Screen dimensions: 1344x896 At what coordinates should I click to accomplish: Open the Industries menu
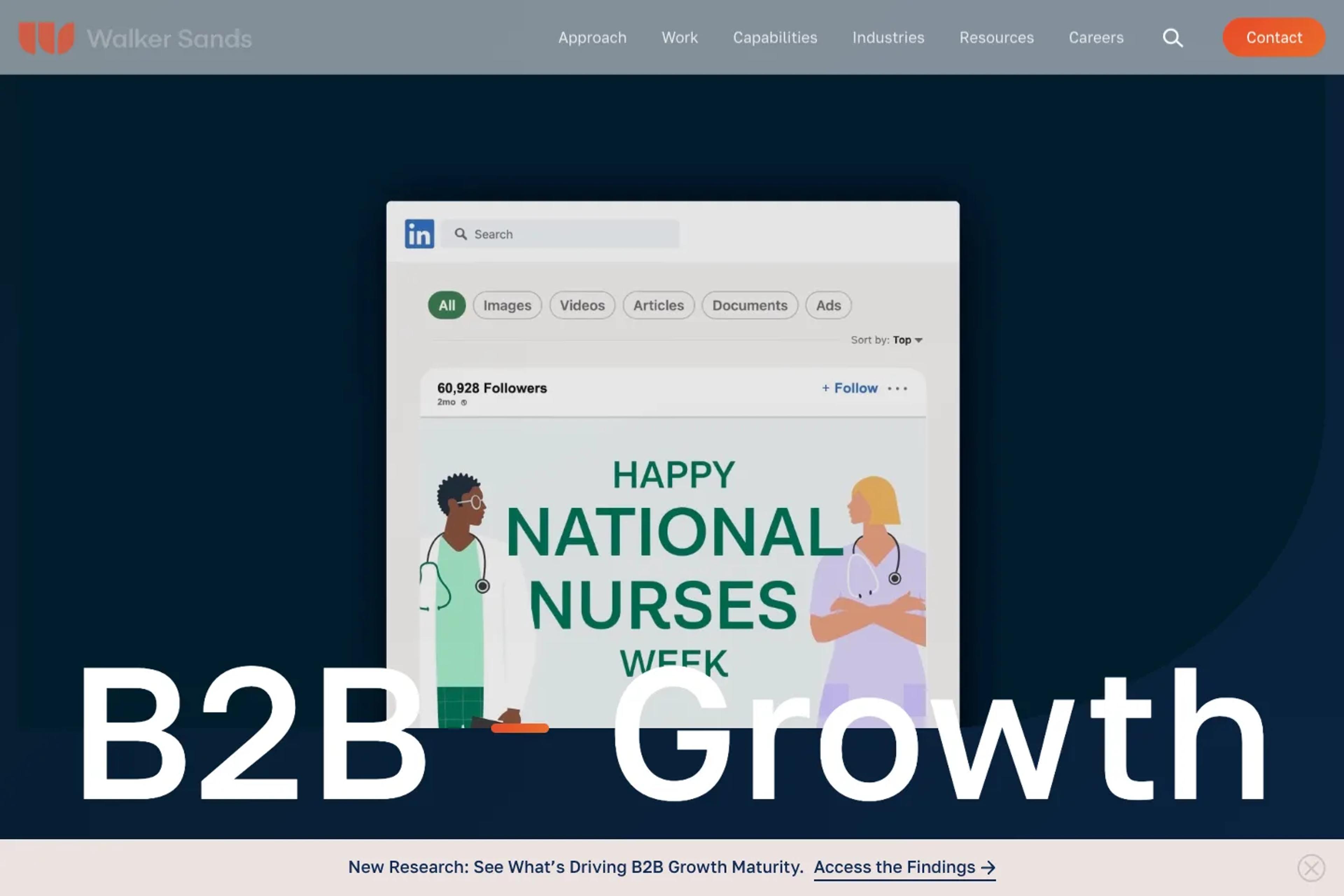(x=888, y=38)
